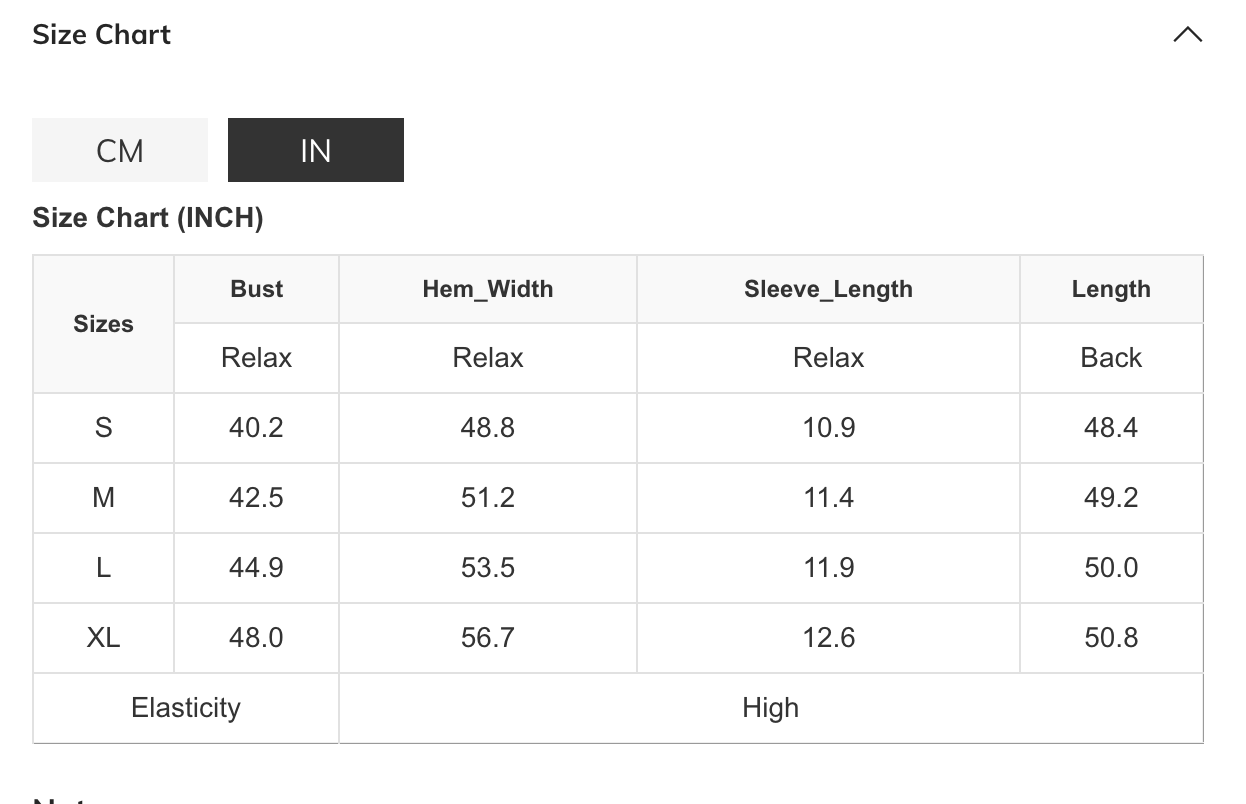Click the Length column header

point(1111,289)
